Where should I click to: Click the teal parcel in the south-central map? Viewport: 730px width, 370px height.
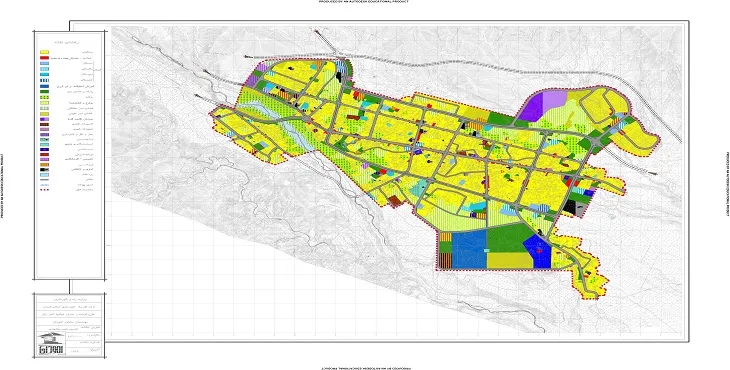[419, 188]
